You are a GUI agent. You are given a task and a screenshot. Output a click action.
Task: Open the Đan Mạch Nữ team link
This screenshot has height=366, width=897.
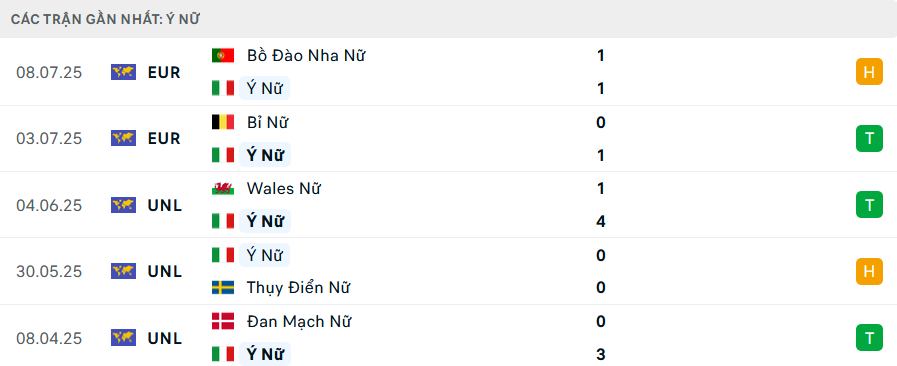tap(299, 321)
